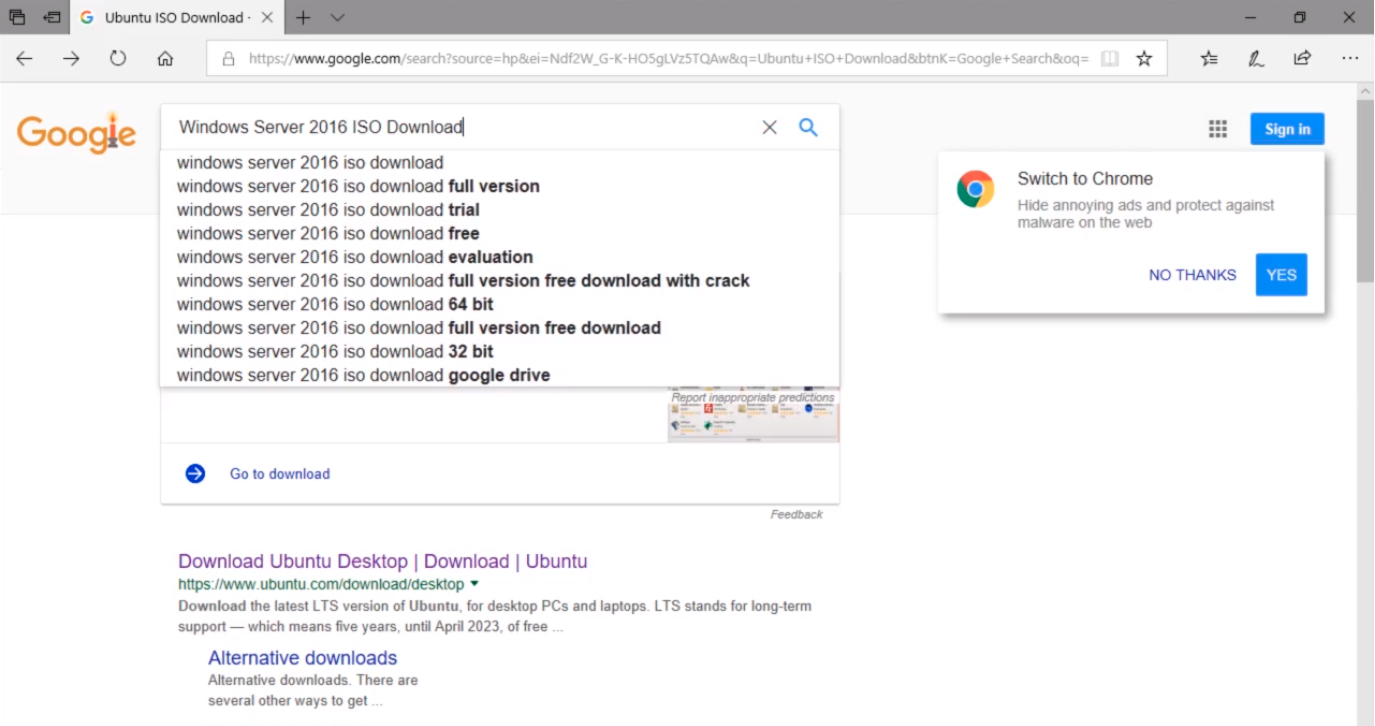This screenshot has height=726, width=1375.
Task: Refresh the page with the reload icon
Action: tap(118, 59)
